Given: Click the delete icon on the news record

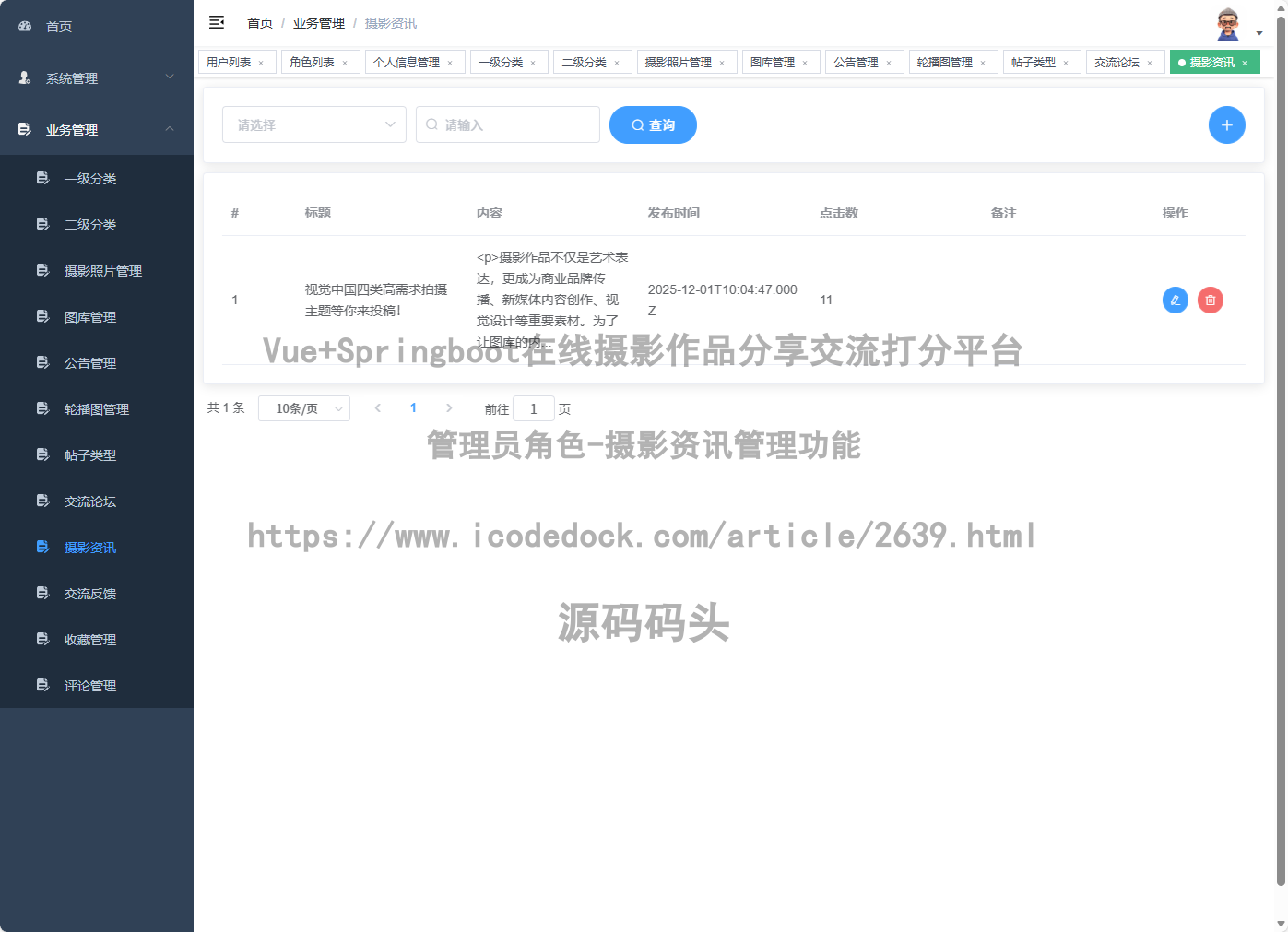Looking at the screenshot, I should pos(1210,300).
